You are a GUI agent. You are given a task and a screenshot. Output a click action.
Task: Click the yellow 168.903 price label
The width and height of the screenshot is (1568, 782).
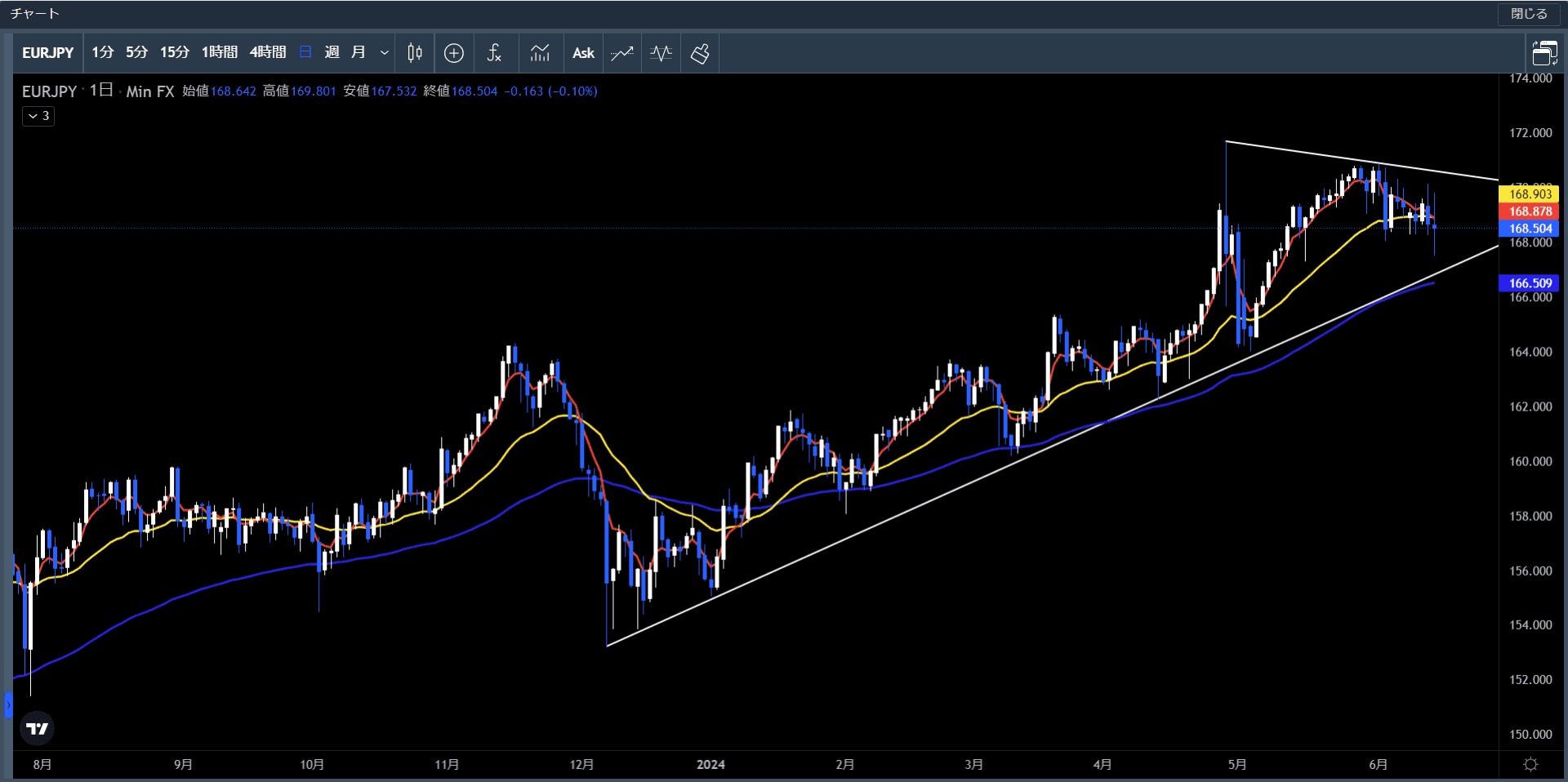pyautogui.click(x=1530, y=193)
